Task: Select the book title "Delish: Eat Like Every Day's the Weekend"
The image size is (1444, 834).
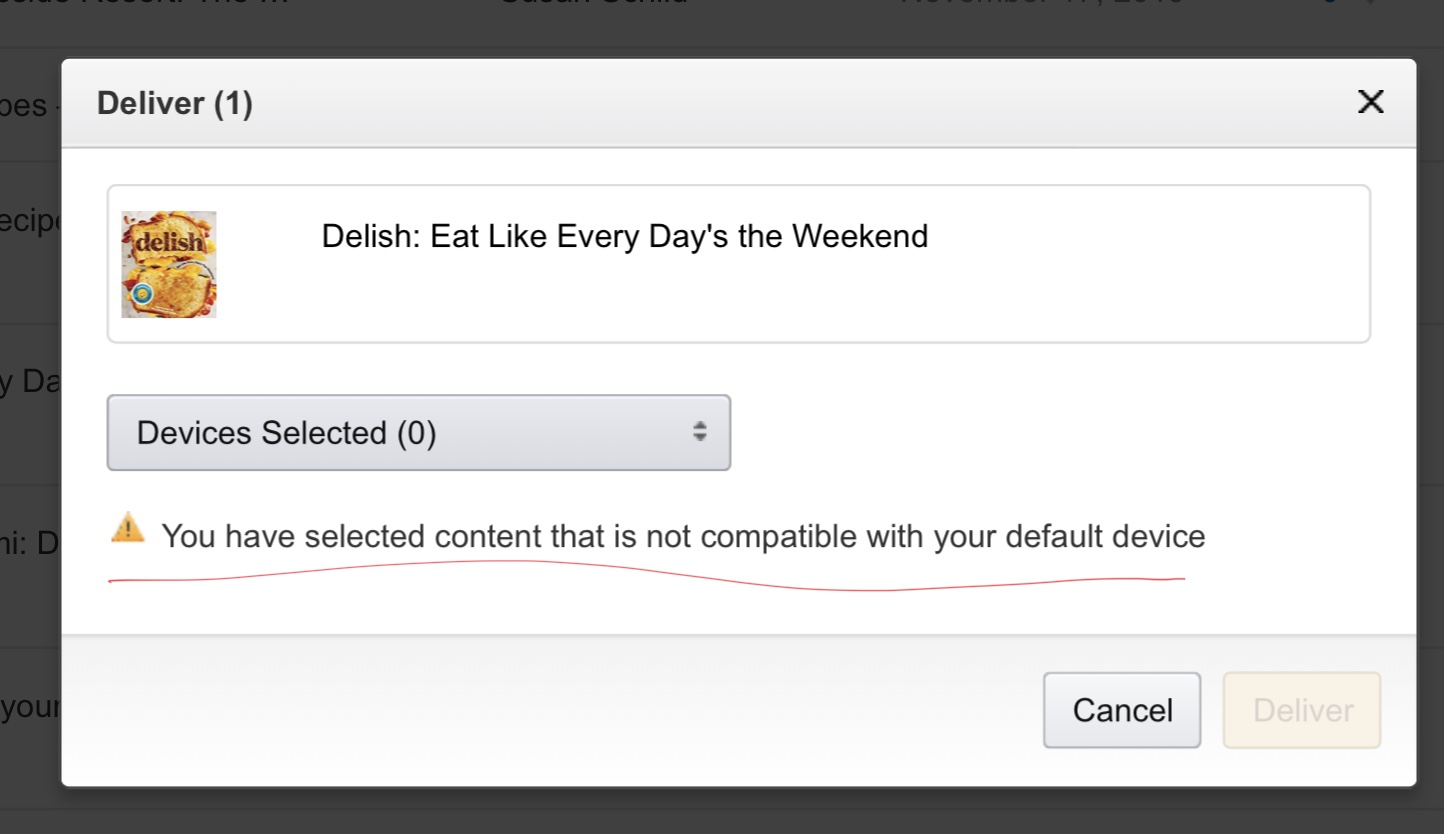Action: coord(625,237)
